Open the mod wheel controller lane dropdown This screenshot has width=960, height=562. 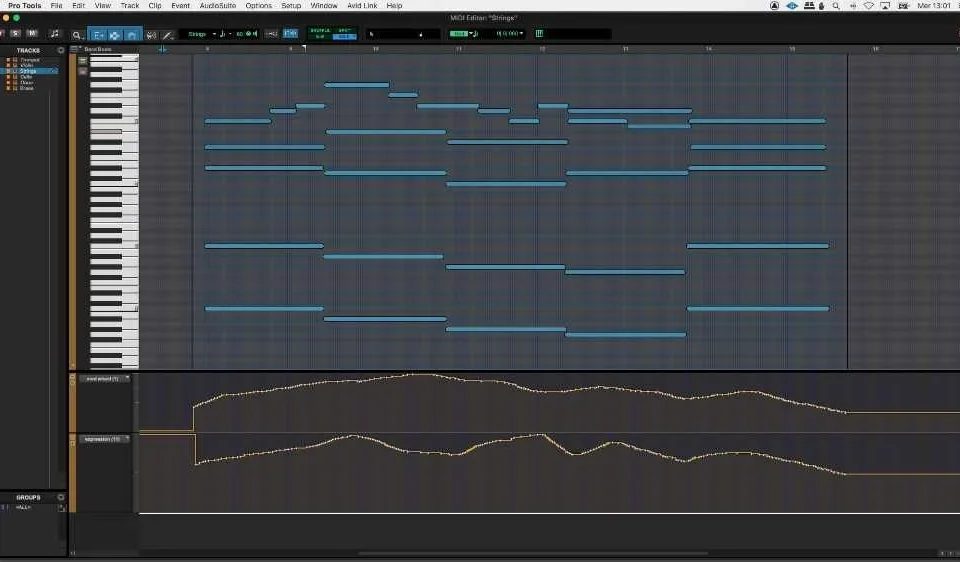tap(104, 379)
